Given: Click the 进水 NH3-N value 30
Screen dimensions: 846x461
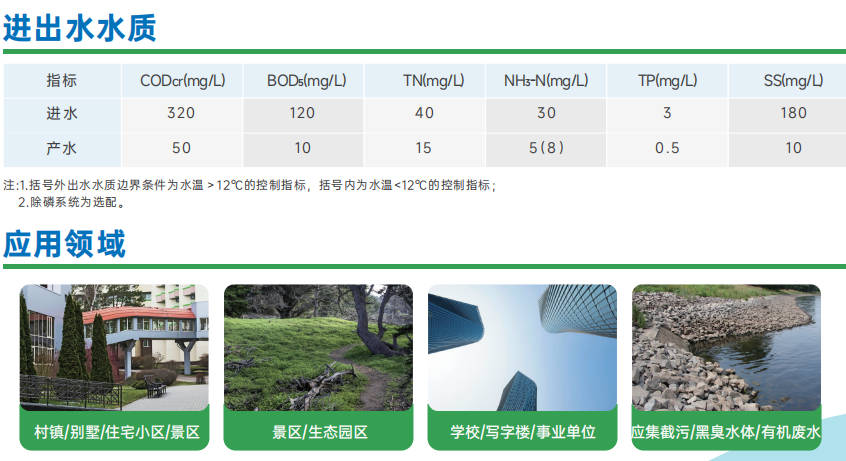Looking at the screenshot, I should click(546, 113).
